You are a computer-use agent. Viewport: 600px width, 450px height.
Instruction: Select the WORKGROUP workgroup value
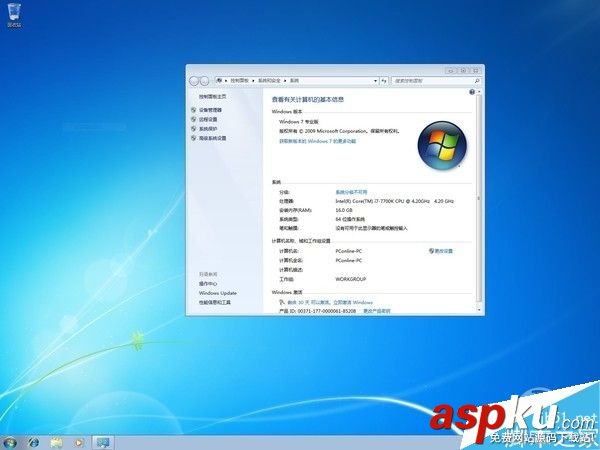[351, 279]
